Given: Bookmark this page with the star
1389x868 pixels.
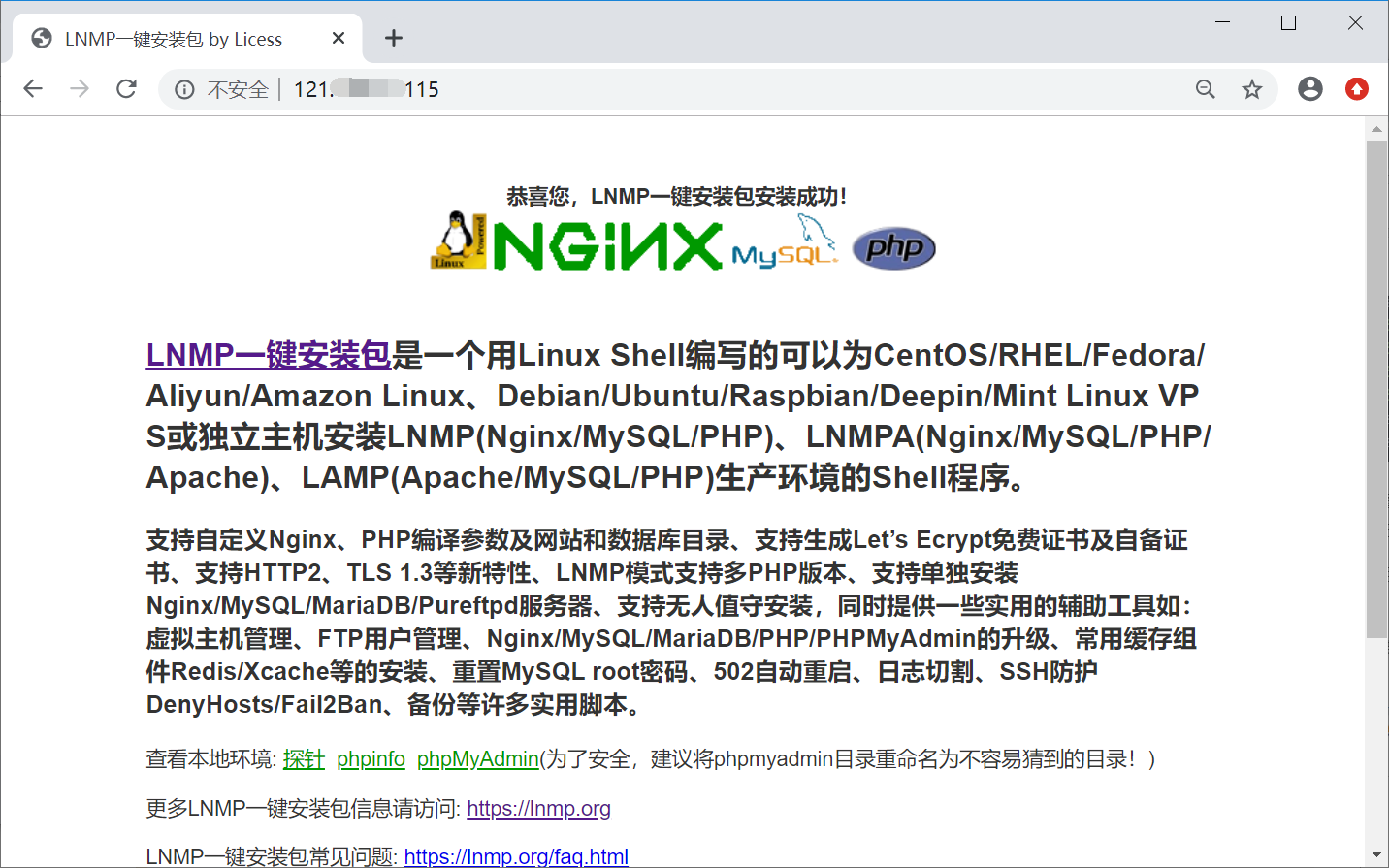Looking at the screenshot, I should point(1252,89).
